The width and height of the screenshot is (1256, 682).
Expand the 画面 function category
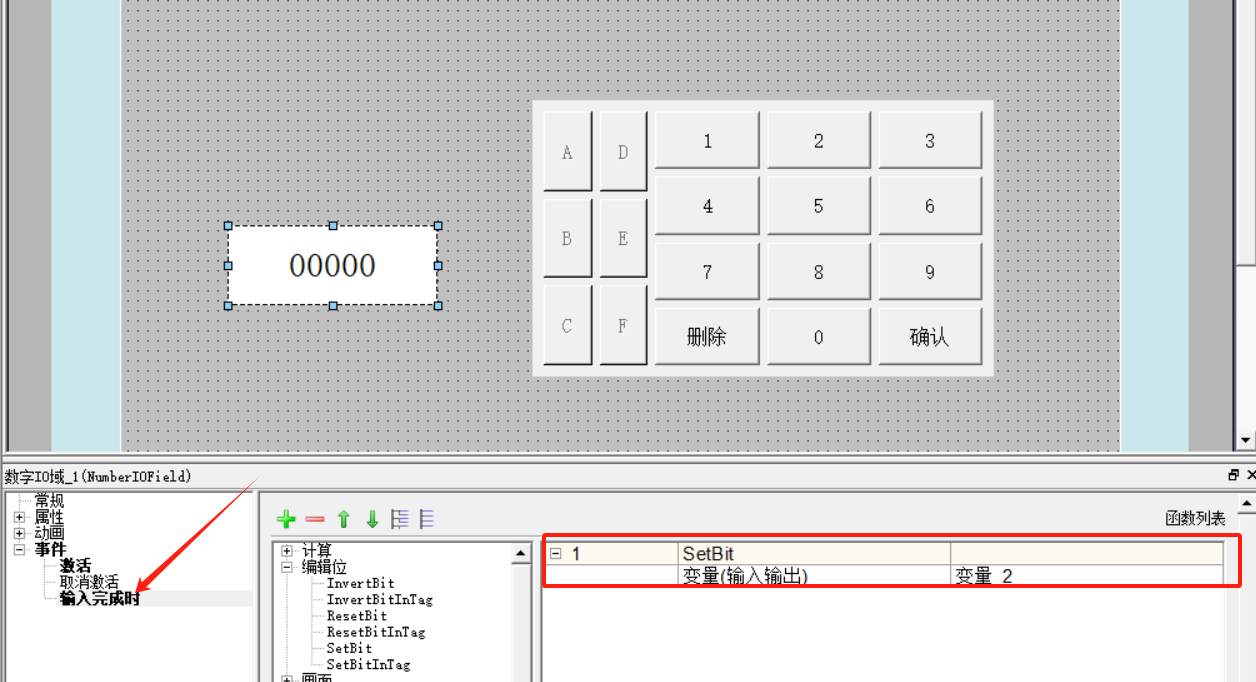287,679
